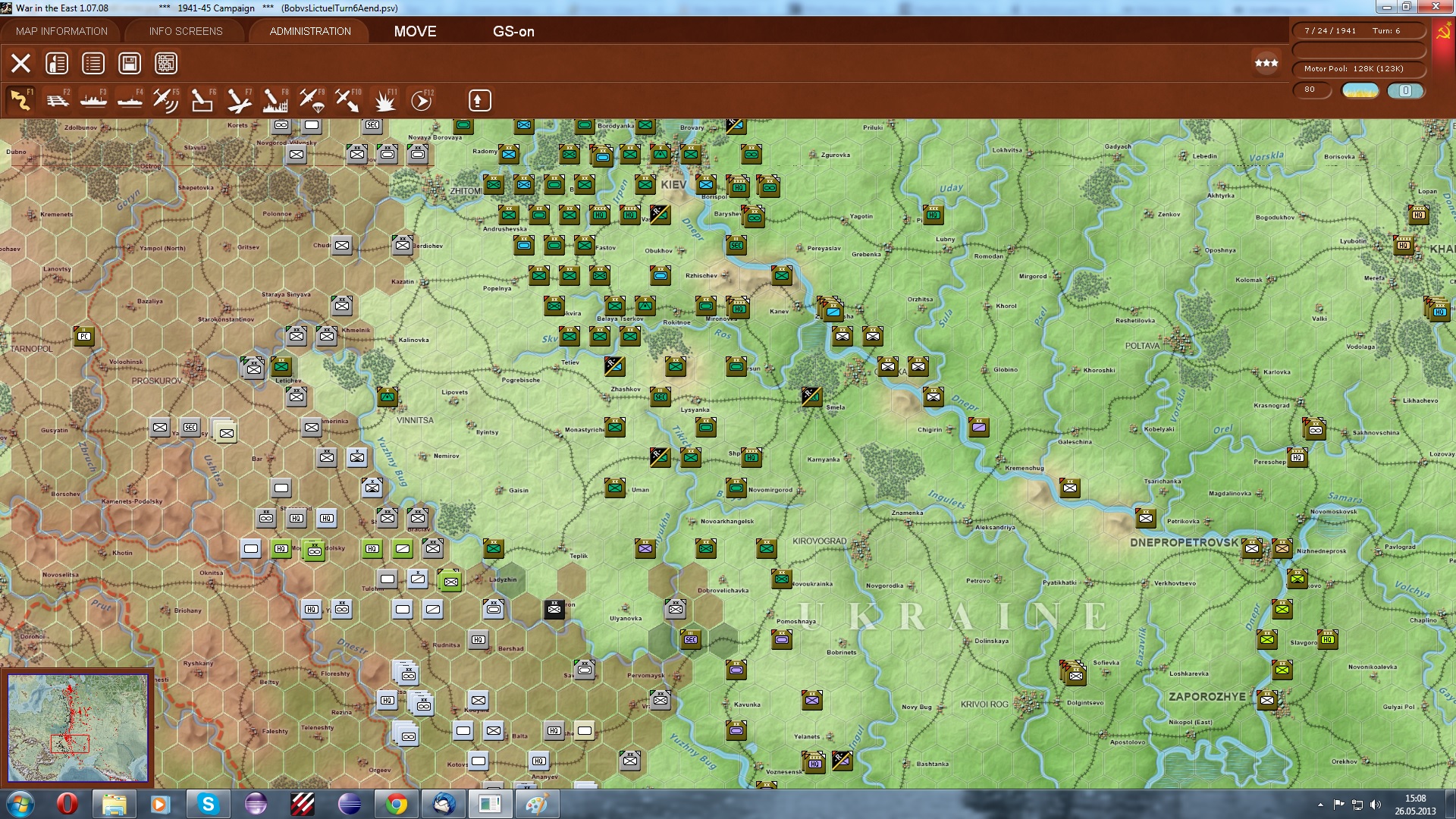Click the Berdichev town label
Viewport: 1456px width, 819px height.
[x=428, y=246]
